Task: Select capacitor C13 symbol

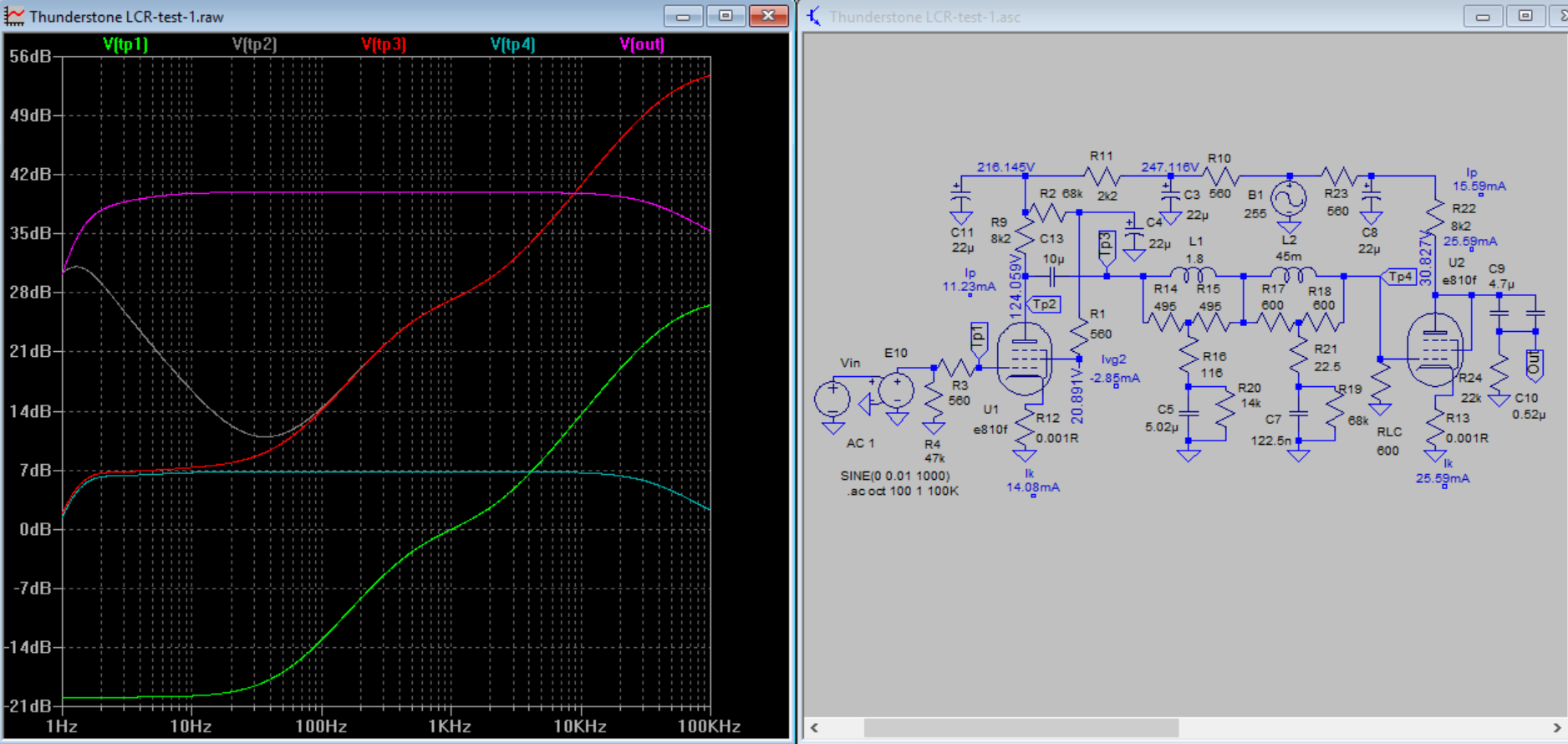Action: click(x=1052, y=276)
